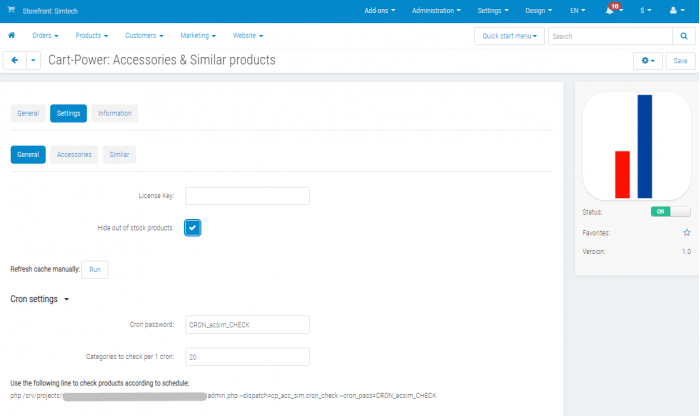Open the Add-ons dropdown menu
700x416 pixels.
(379, 10)
